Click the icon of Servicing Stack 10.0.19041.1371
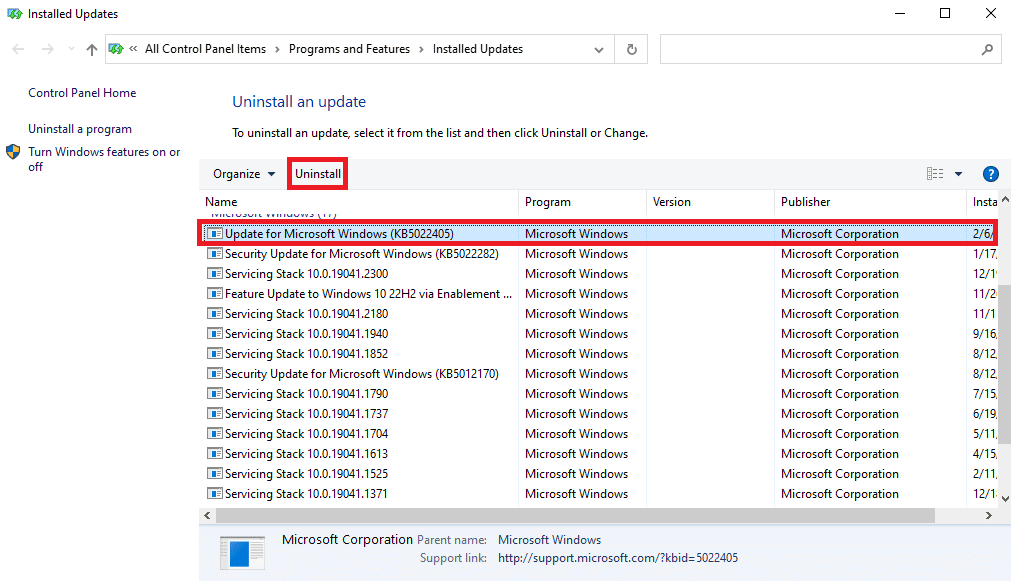The width and height of the screenshot is (1011, 581). 215,493
